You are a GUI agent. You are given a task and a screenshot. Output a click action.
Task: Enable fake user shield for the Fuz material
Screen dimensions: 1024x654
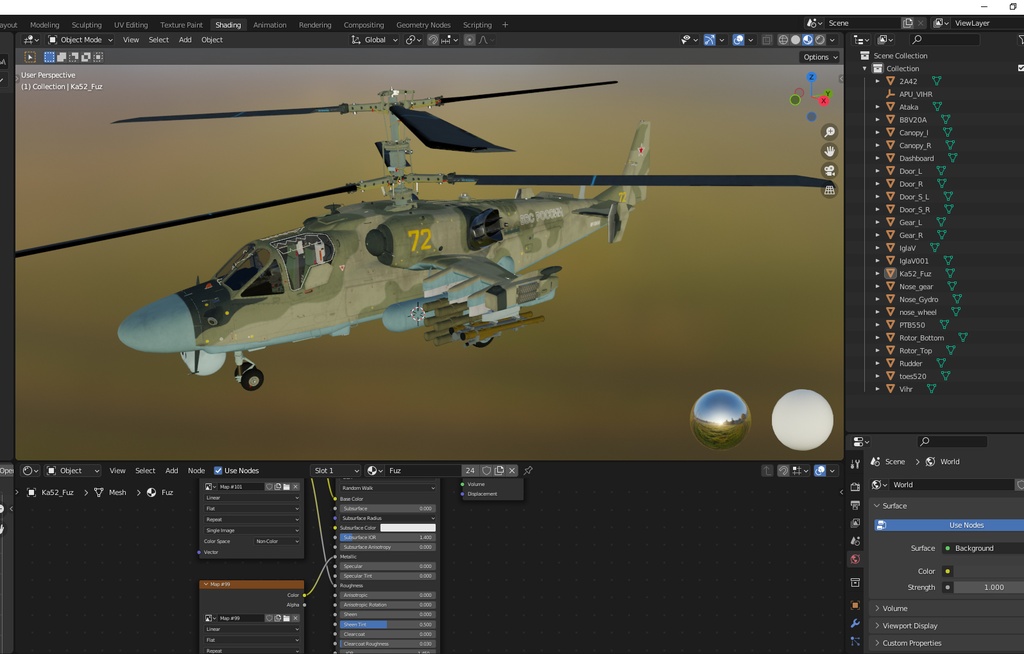point(486,470)
